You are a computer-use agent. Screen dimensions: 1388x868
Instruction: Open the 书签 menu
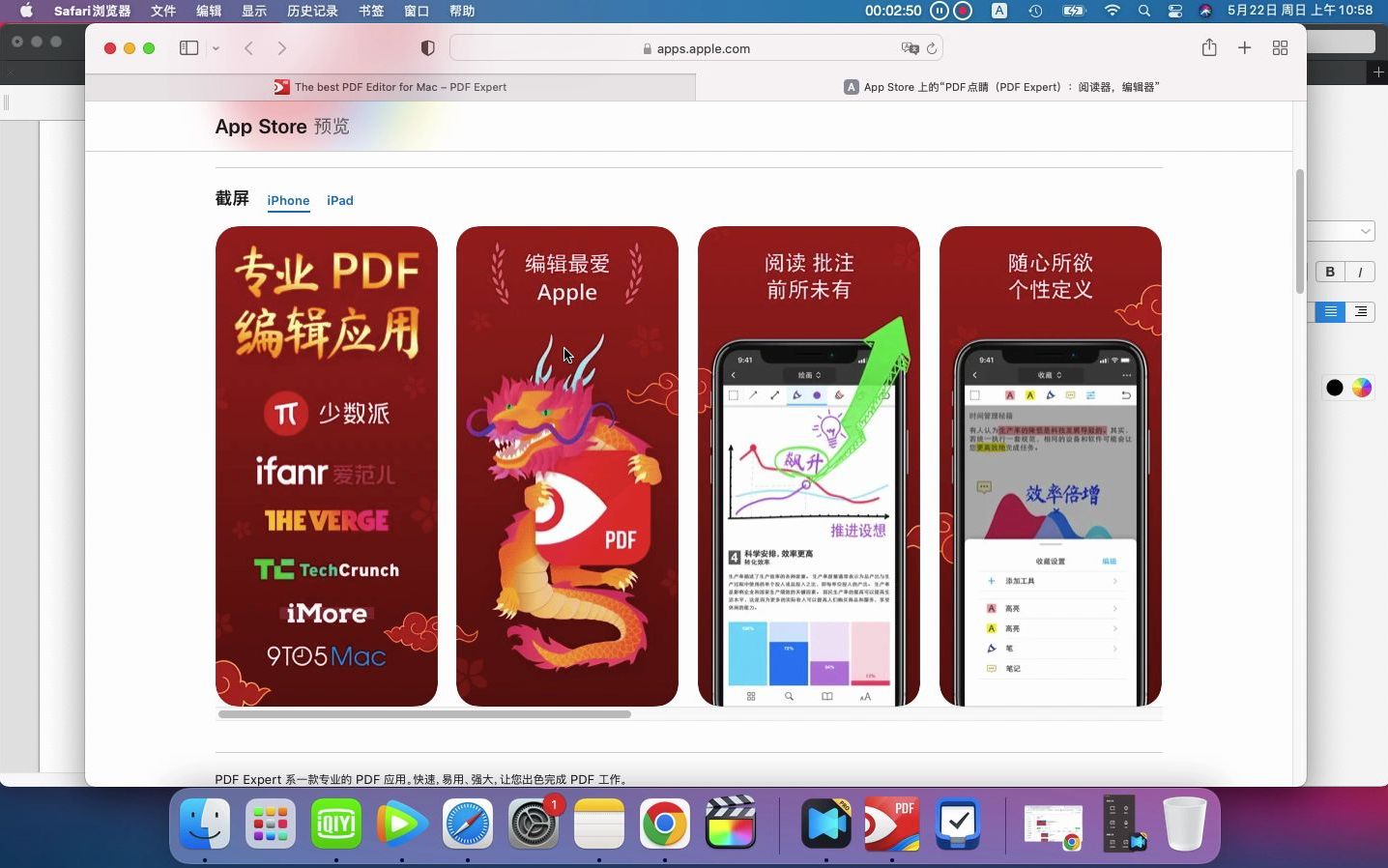pos(371,11)
